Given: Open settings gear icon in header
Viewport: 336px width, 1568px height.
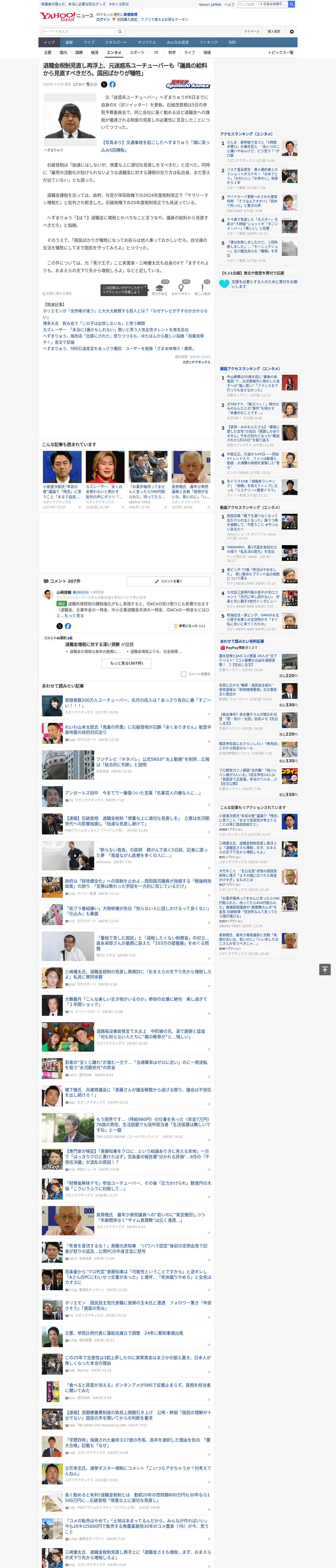Looking at the screenshot, I should point(292,32).
